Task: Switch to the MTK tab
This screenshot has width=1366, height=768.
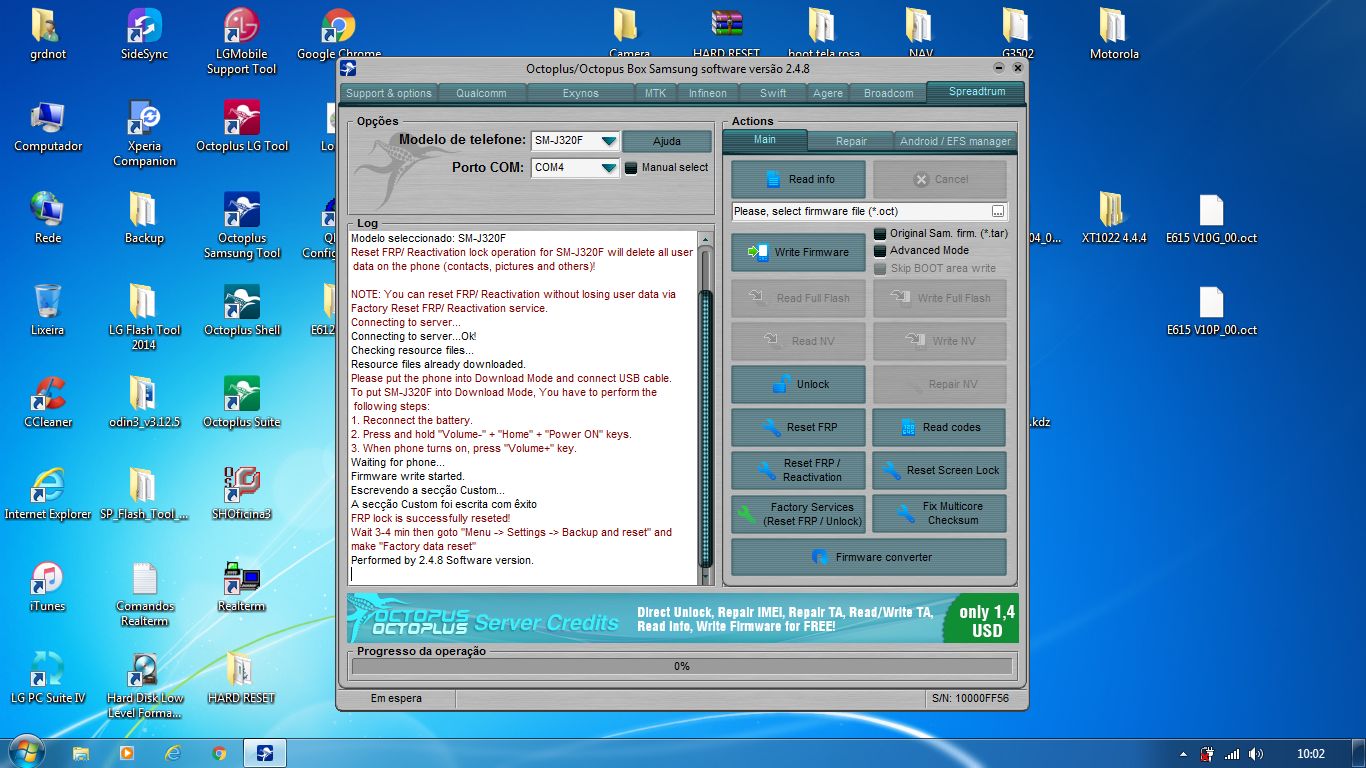Action: point(655,93)
